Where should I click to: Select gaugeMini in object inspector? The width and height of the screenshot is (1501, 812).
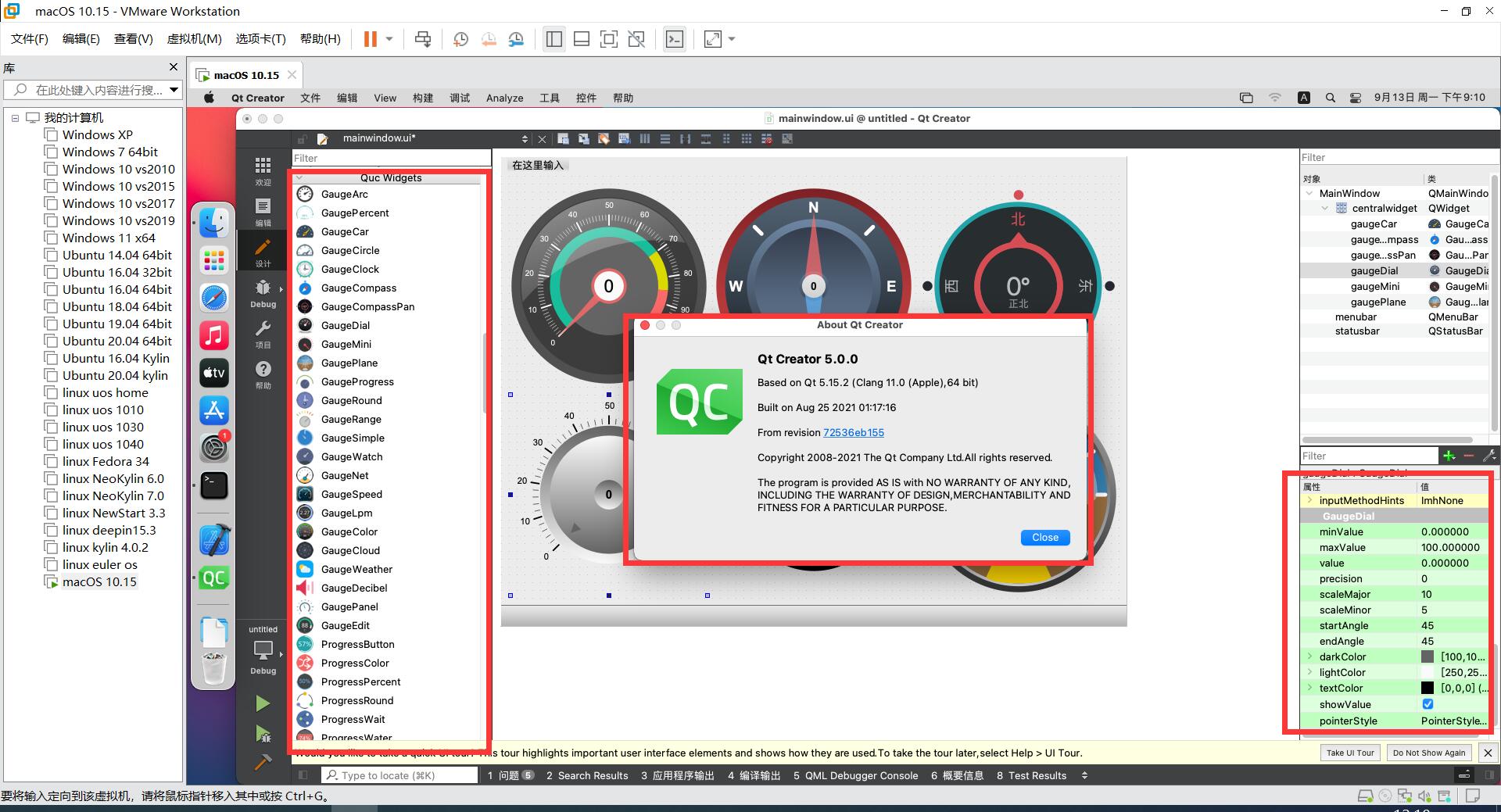tap(1374, 286)
